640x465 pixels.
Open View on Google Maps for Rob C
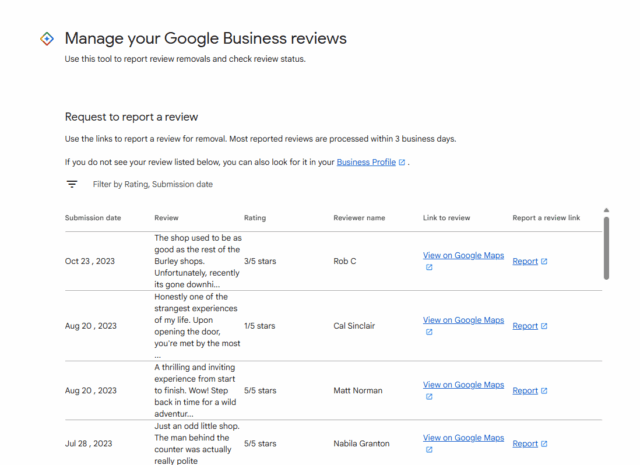click(x=463, y=256)
